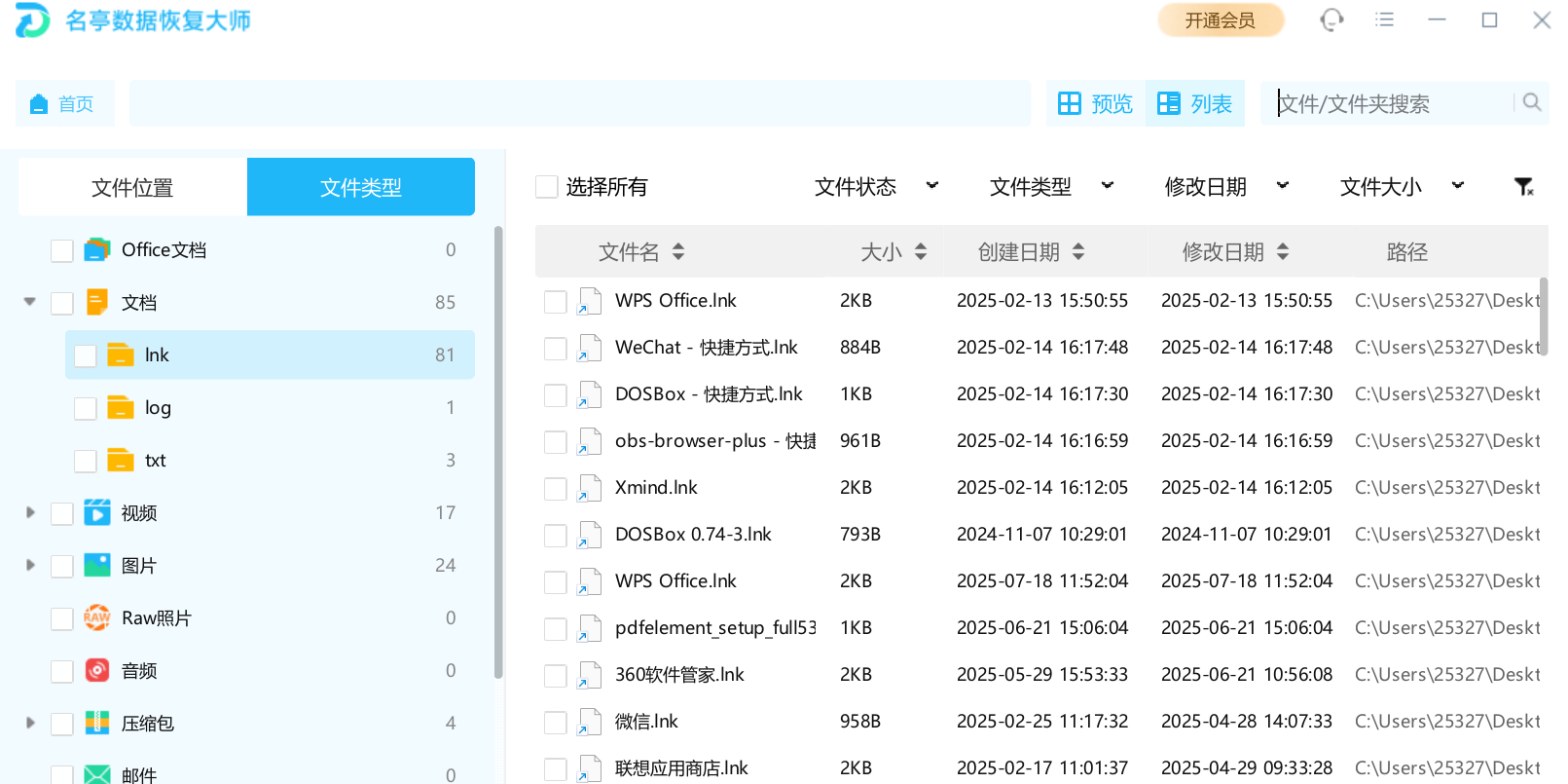Expand the 压缩包 tree node
The height and width of the screenshot is (784, 1568).
coord(30,723)
